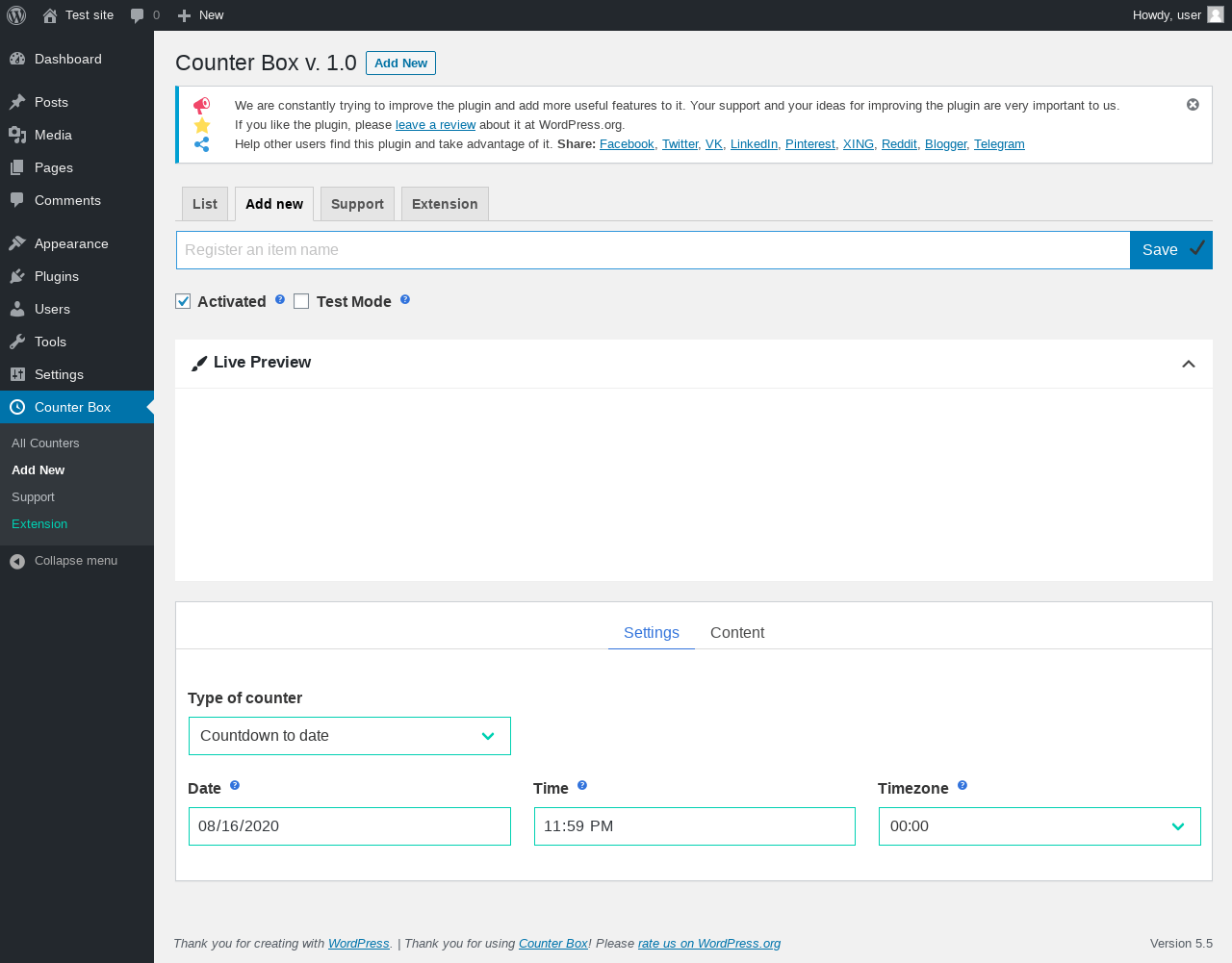Image resolution: width=1232 pixels, height=963 pixels.
Task: Switch to the Support tab
Action: (357, 204)
